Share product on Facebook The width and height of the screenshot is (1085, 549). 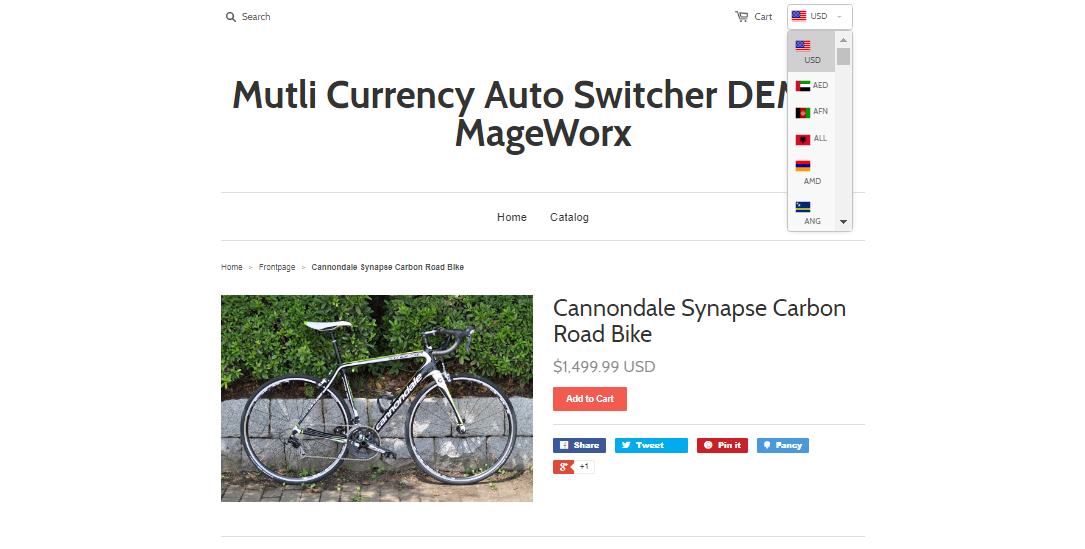579,445
